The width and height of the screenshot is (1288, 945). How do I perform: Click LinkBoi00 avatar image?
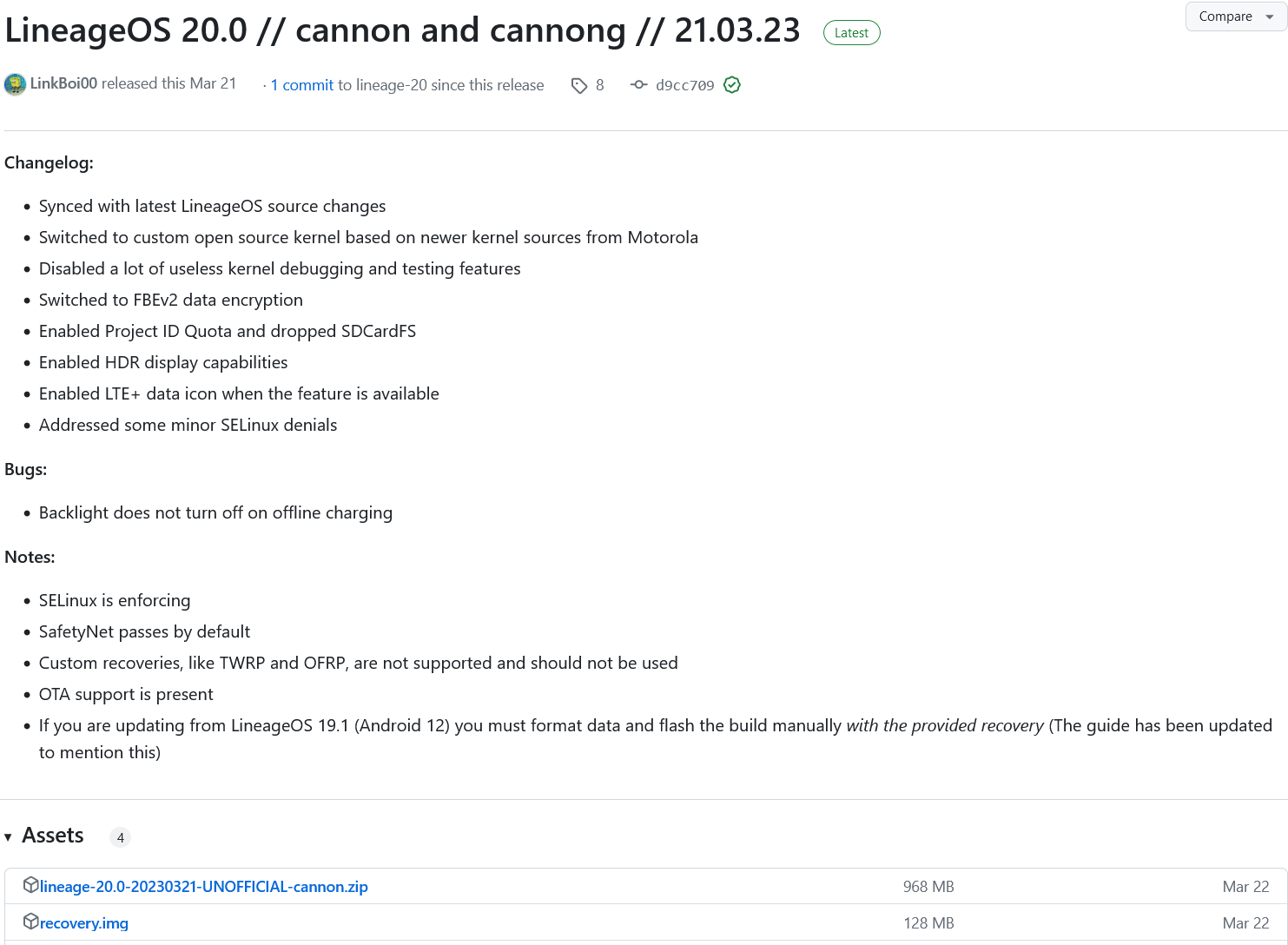coord(15,84)
